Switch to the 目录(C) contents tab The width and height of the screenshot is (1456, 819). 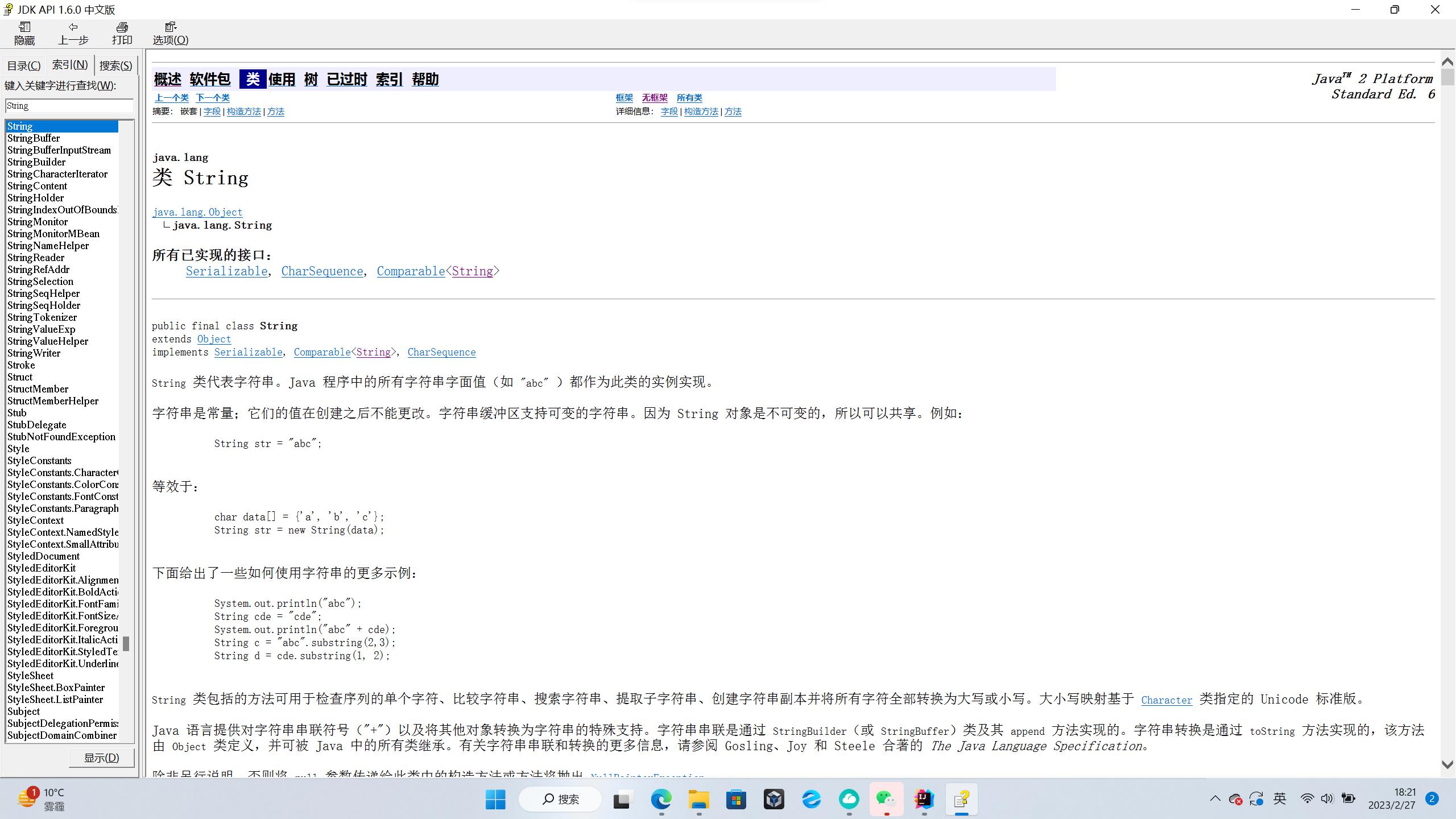[23, 65]
